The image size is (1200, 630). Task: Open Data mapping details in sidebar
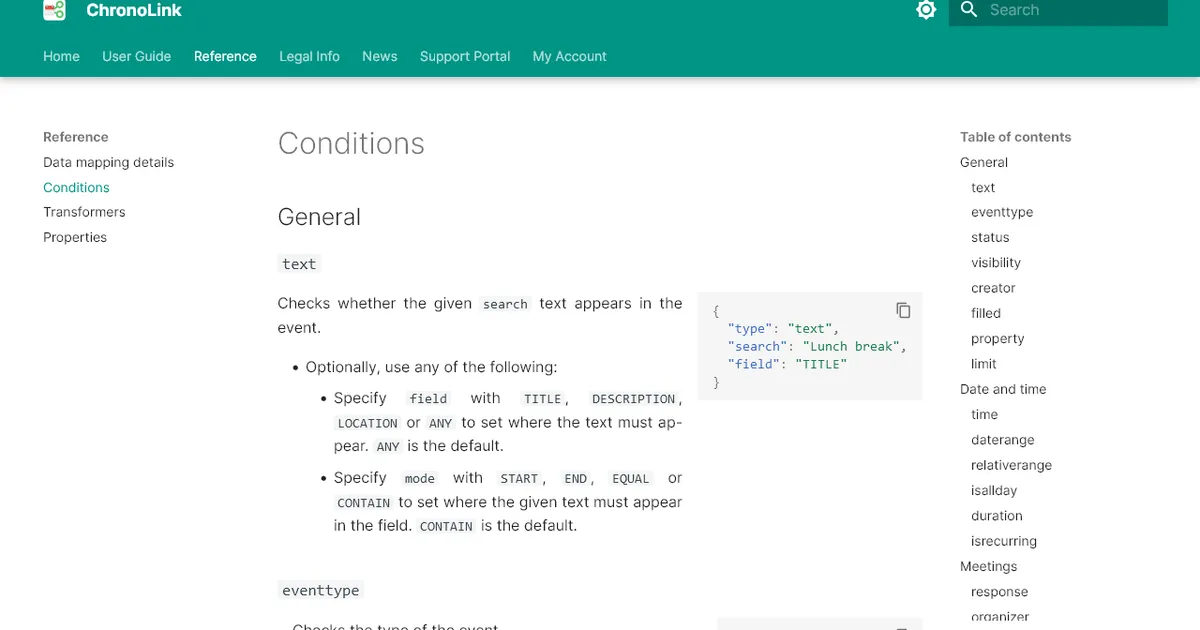click(x=108, y=162)
